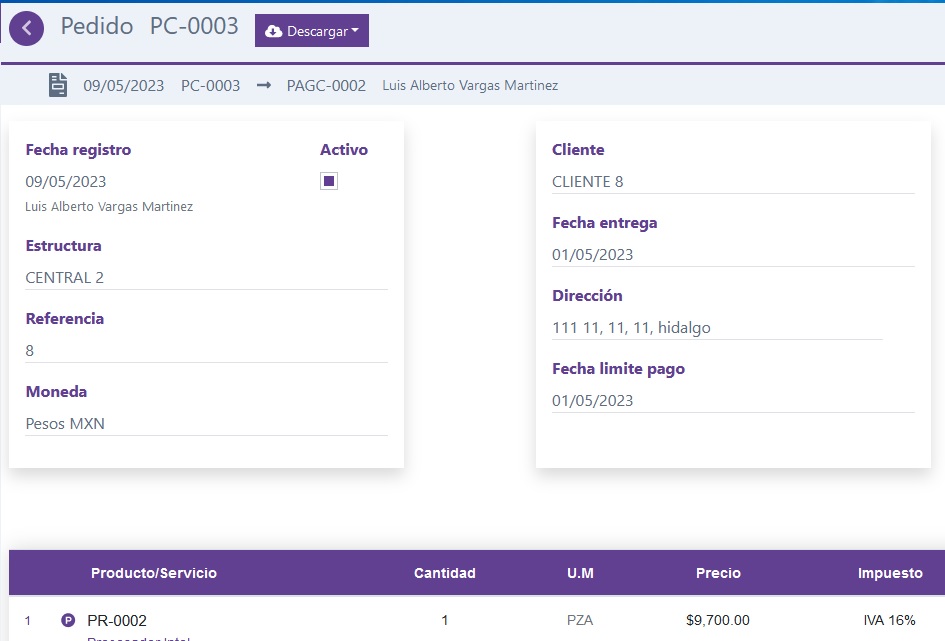Click the Fecha entrega date field
The image size is (945, 641).
[x=732, y=255]
